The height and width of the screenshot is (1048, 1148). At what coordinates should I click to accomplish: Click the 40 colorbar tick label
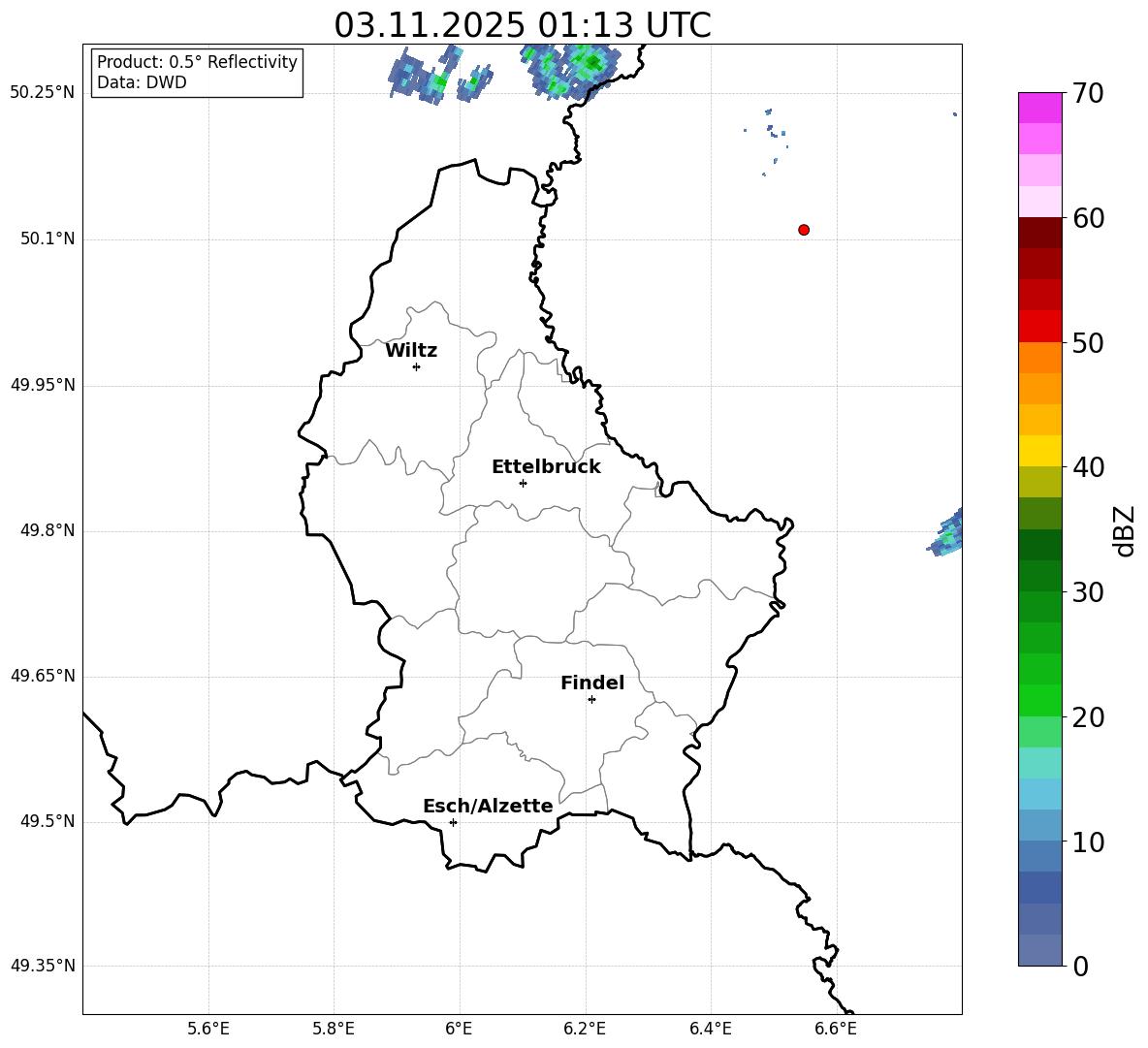[x=1088, y=467]
